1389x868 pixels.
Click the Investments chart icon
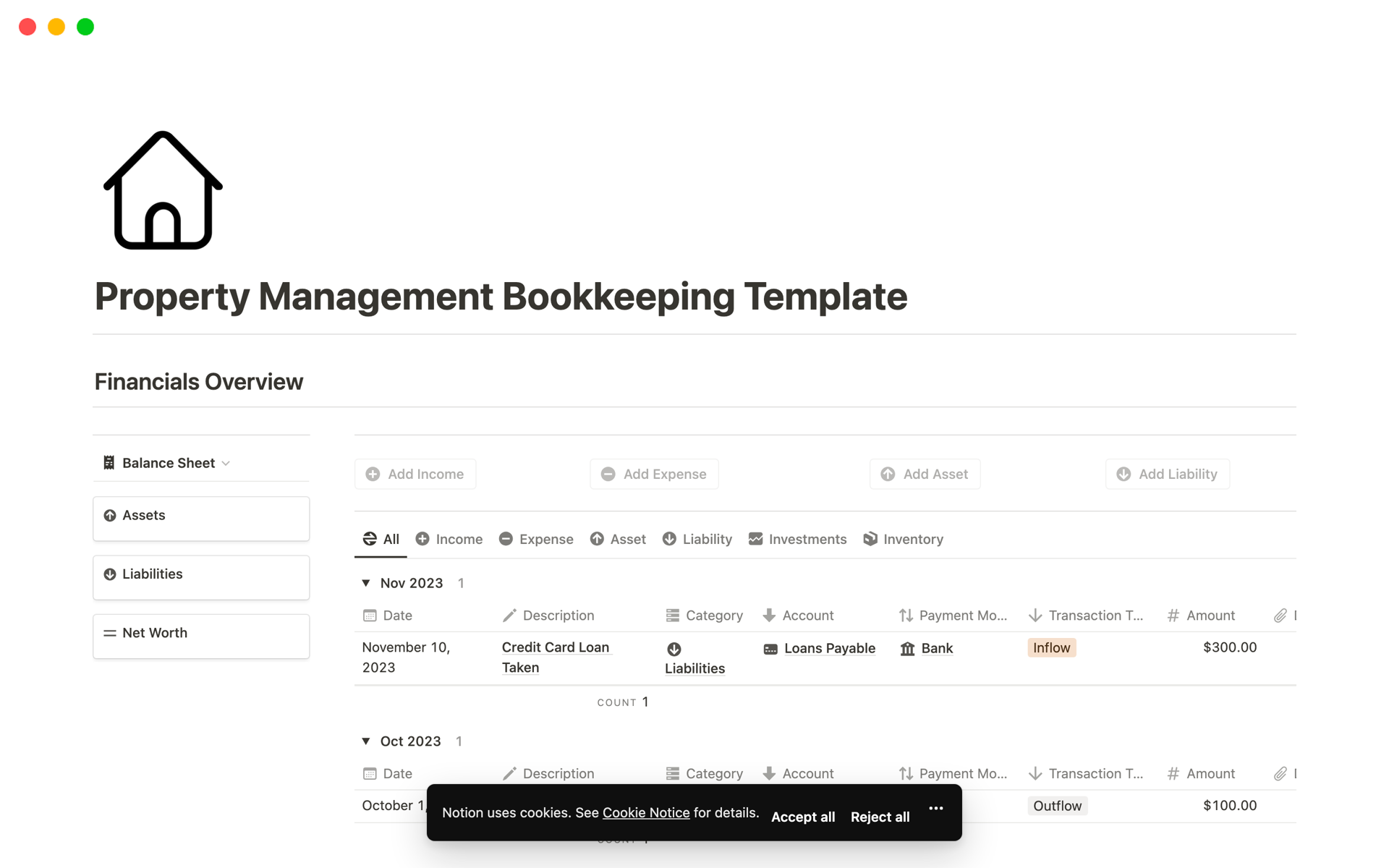pyautogui.click(x=755, y=539)
